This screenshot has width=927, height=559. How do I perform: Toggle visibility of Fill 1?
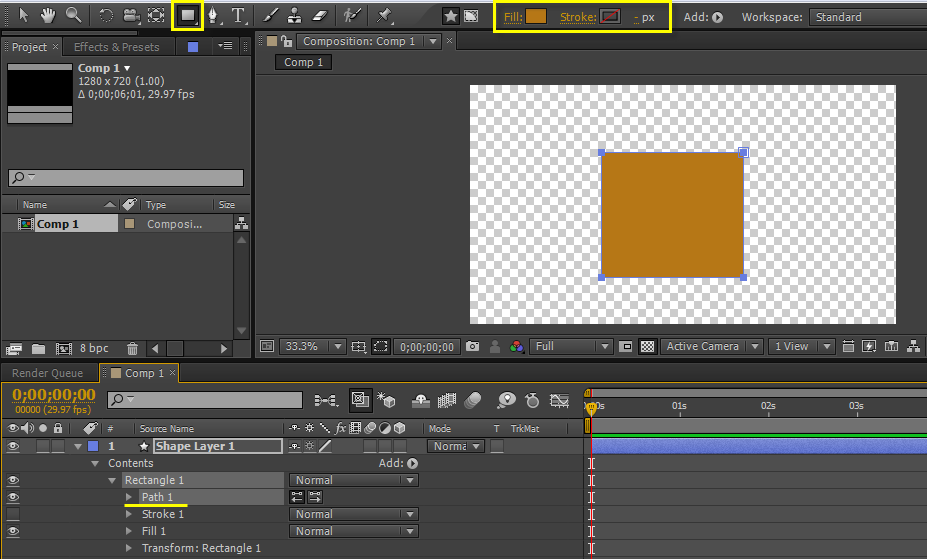point(13,531)
